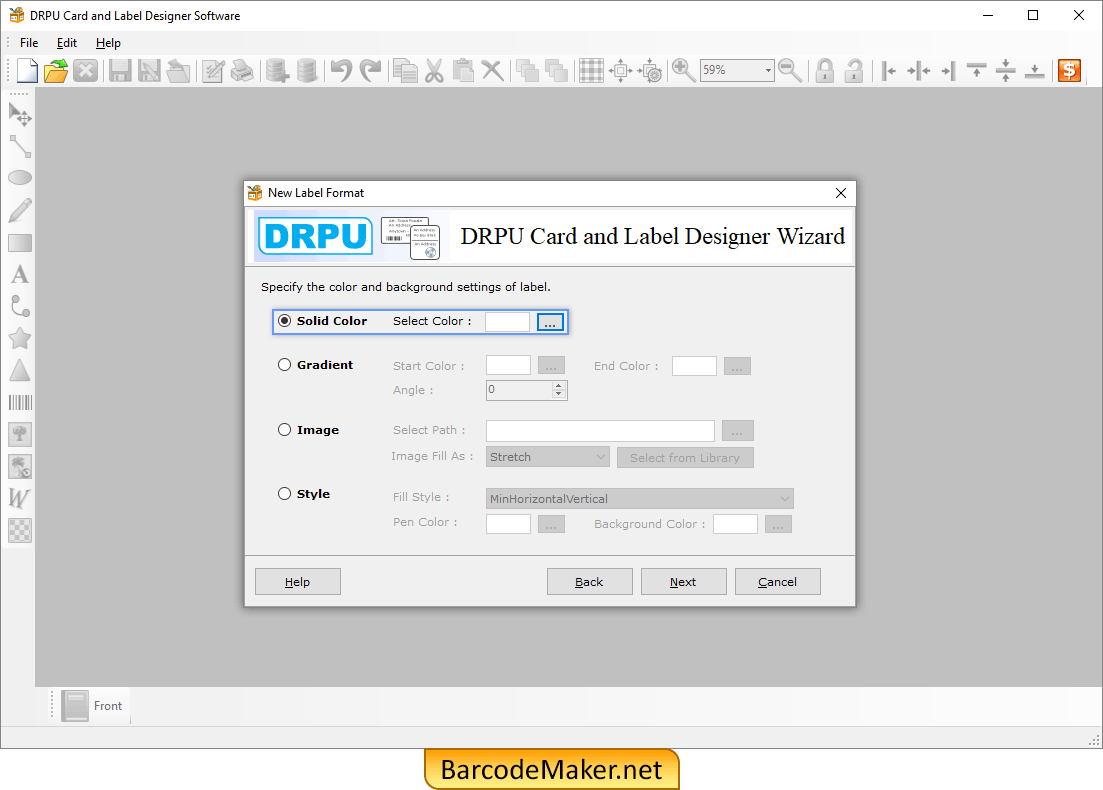Select the Pencil tool in sidebar

[x=20, y=210]
